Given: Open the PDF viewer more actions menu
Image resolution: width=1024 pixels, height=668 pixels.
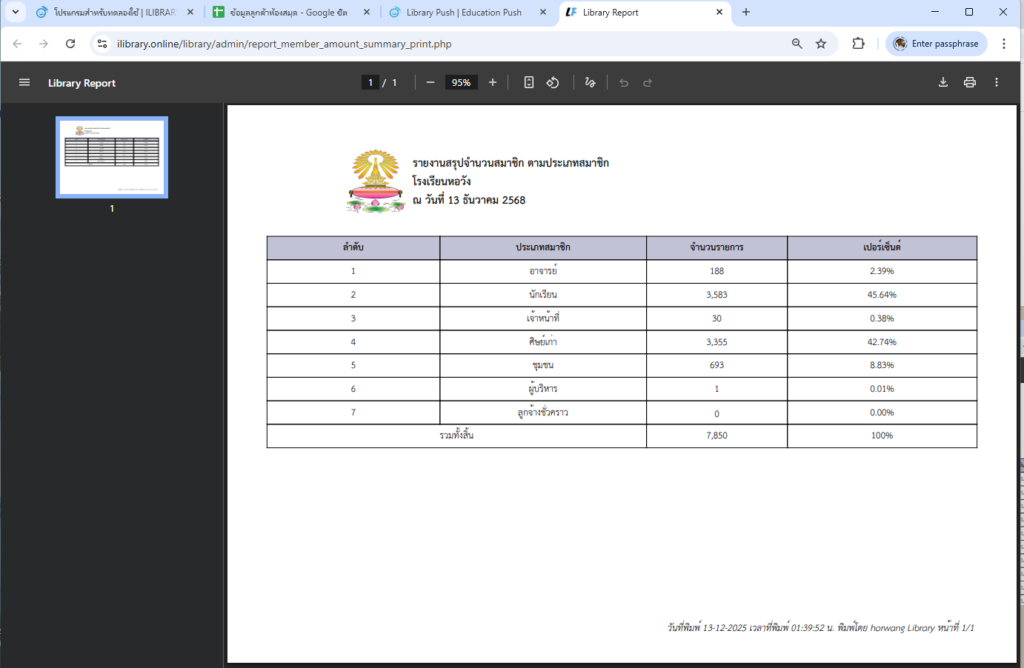Looking at the screenshot, I should [x=996, y=83].
